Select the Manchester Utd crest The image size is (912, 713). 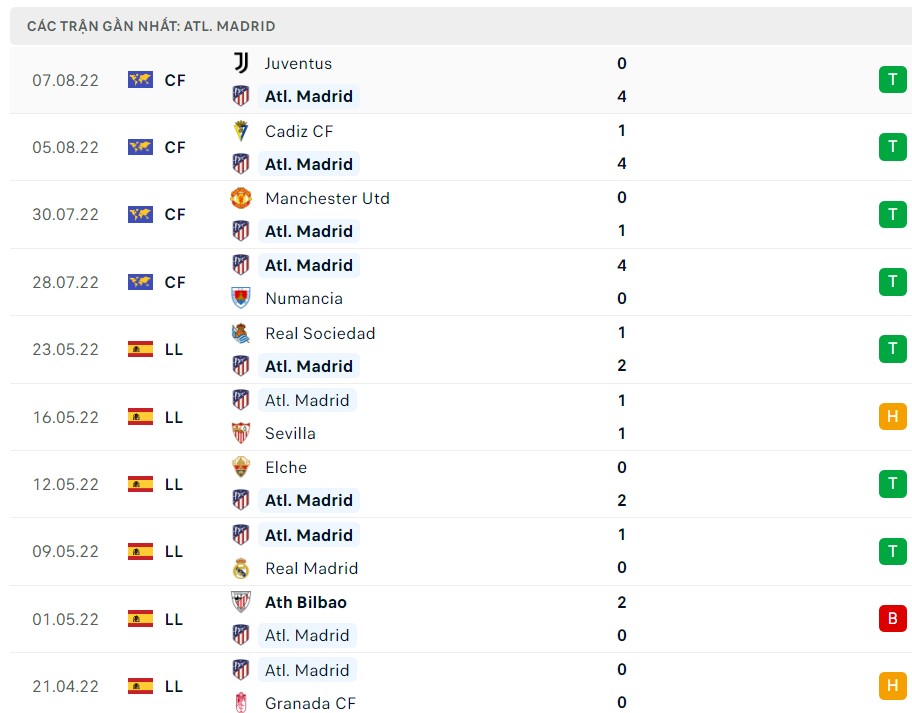241,198
